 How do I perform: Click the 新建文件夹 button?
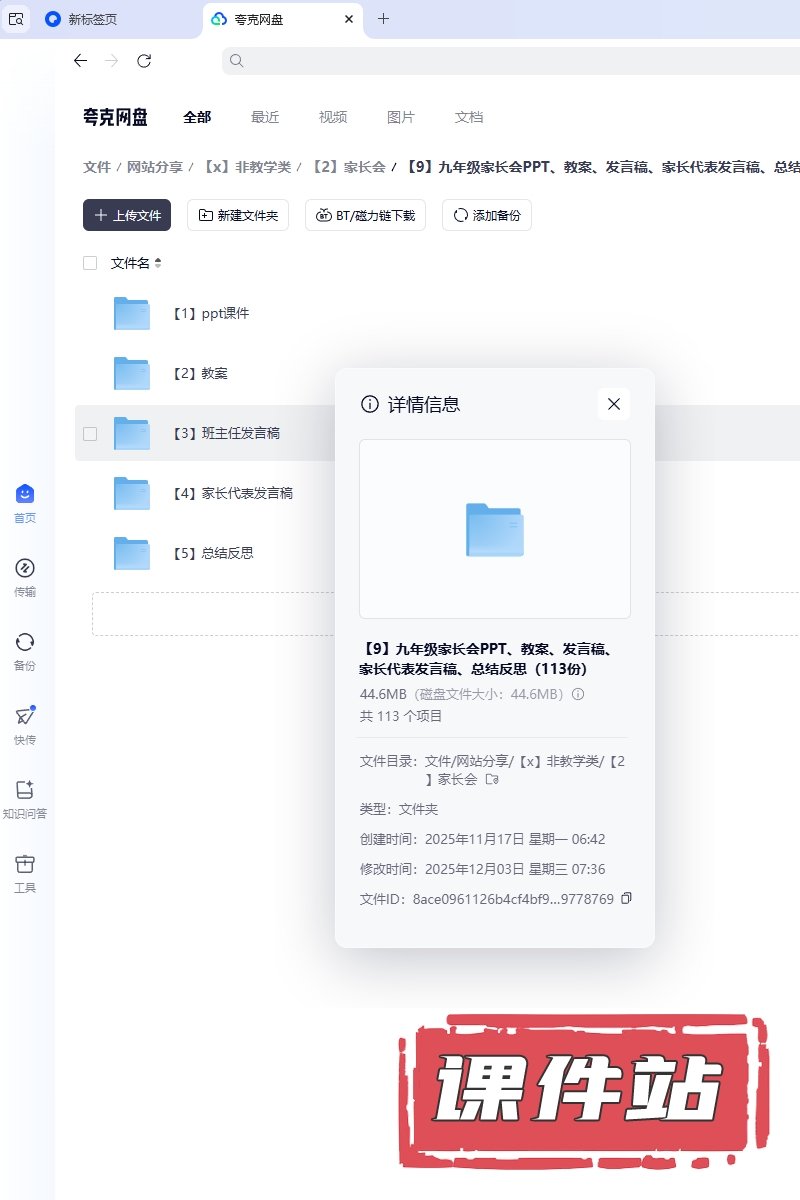[x=238, y=215]
